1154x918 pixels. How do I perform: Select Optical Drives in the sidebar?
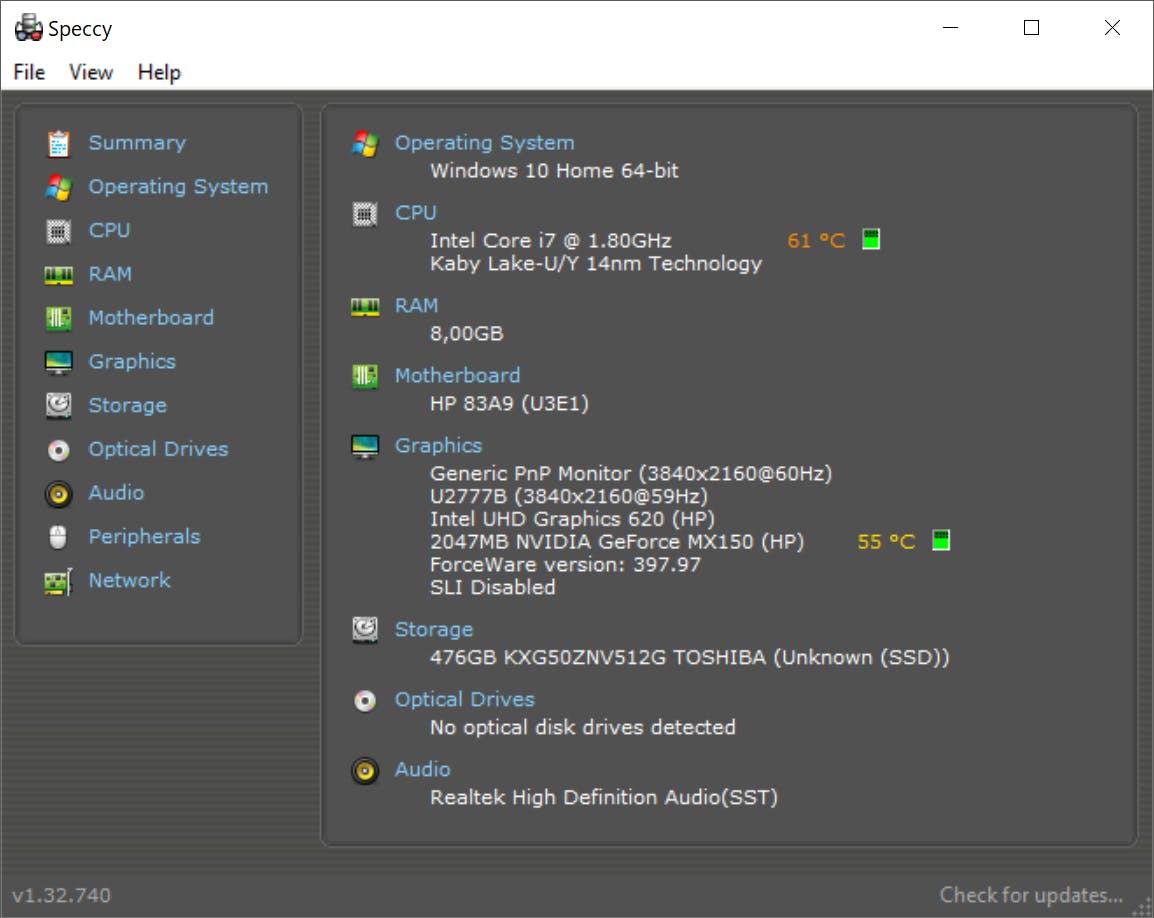(x=158, y=449)
